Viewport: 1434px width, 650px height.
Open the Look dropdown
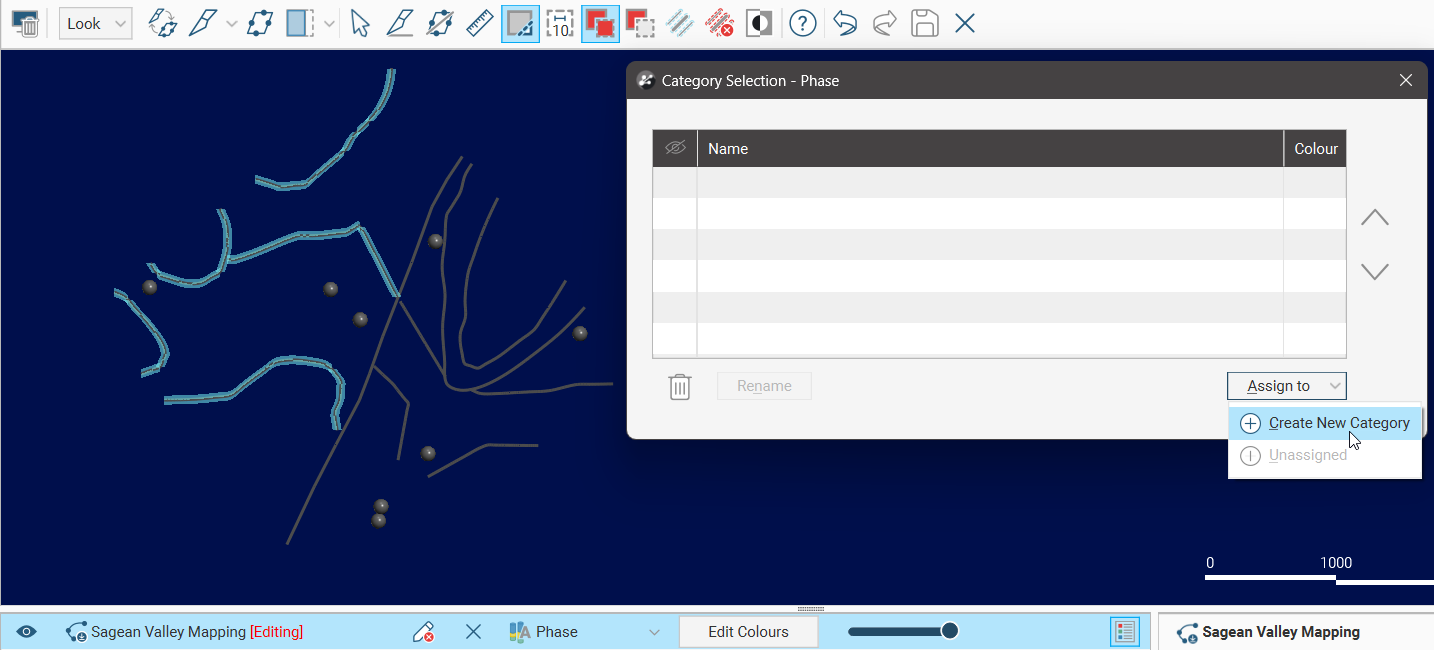point(95,24)
